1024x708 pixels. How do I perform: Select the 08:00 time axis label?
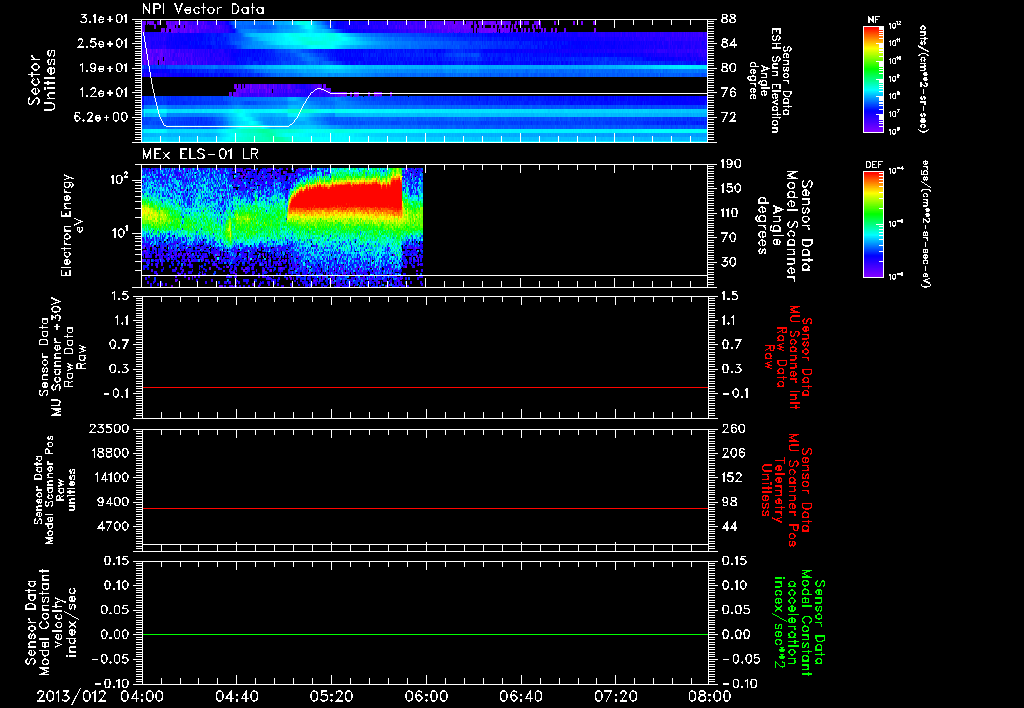click(x=710, y=696)
